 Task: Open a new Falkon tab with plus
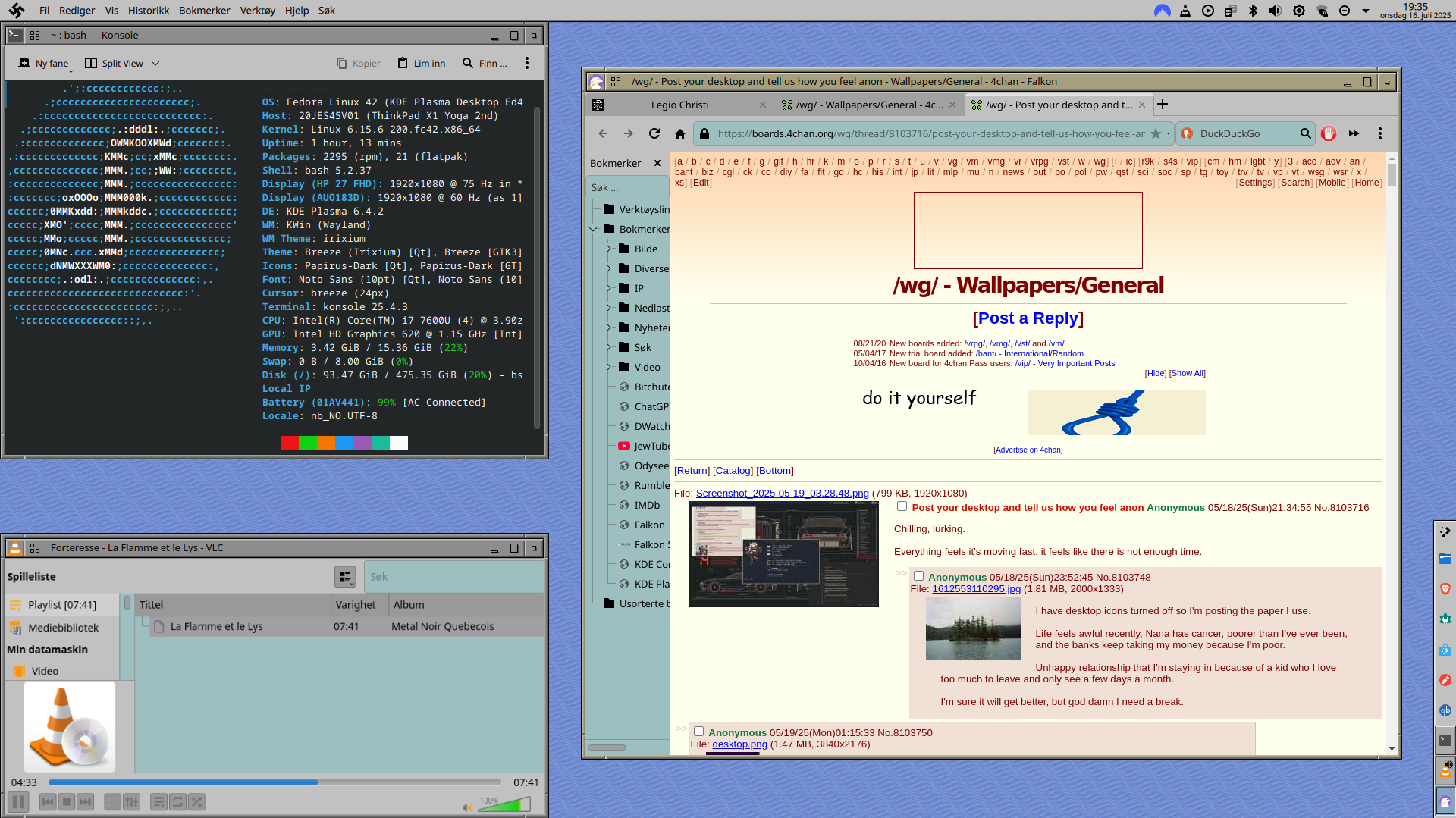point(1162,104)
